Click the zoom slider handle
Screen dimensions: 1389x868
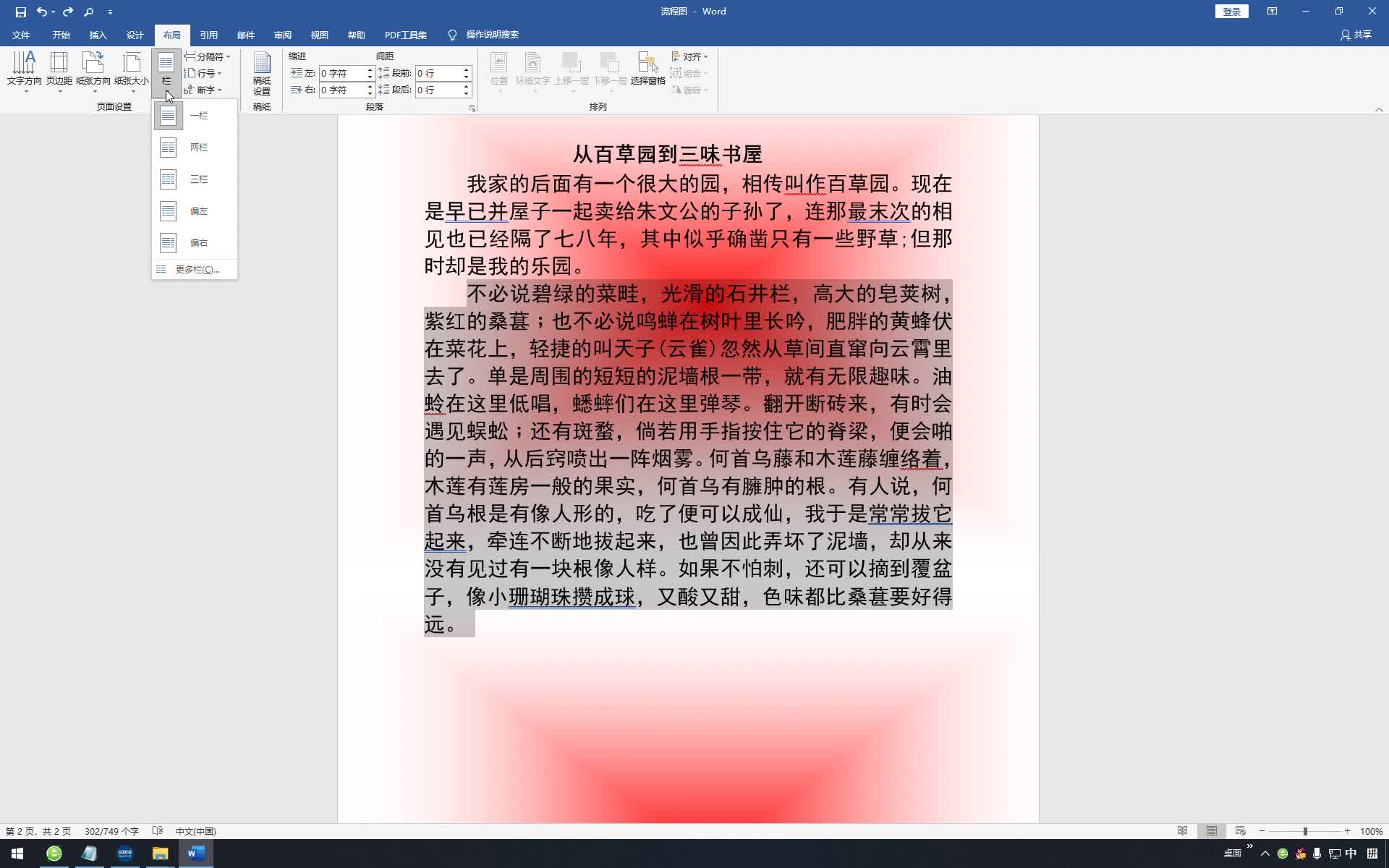(x=1305, y=831)
